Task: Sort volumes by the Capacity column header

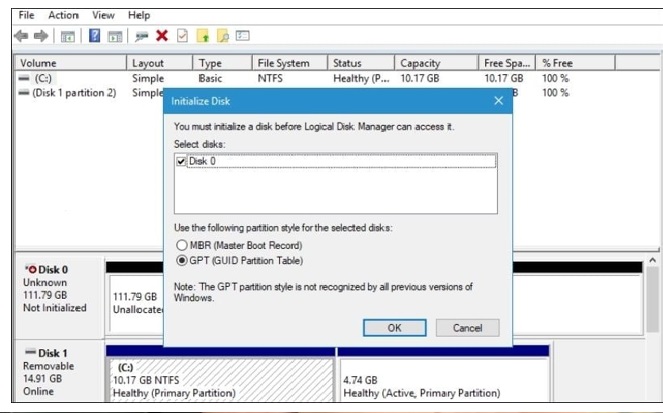Action: [420, 63]
